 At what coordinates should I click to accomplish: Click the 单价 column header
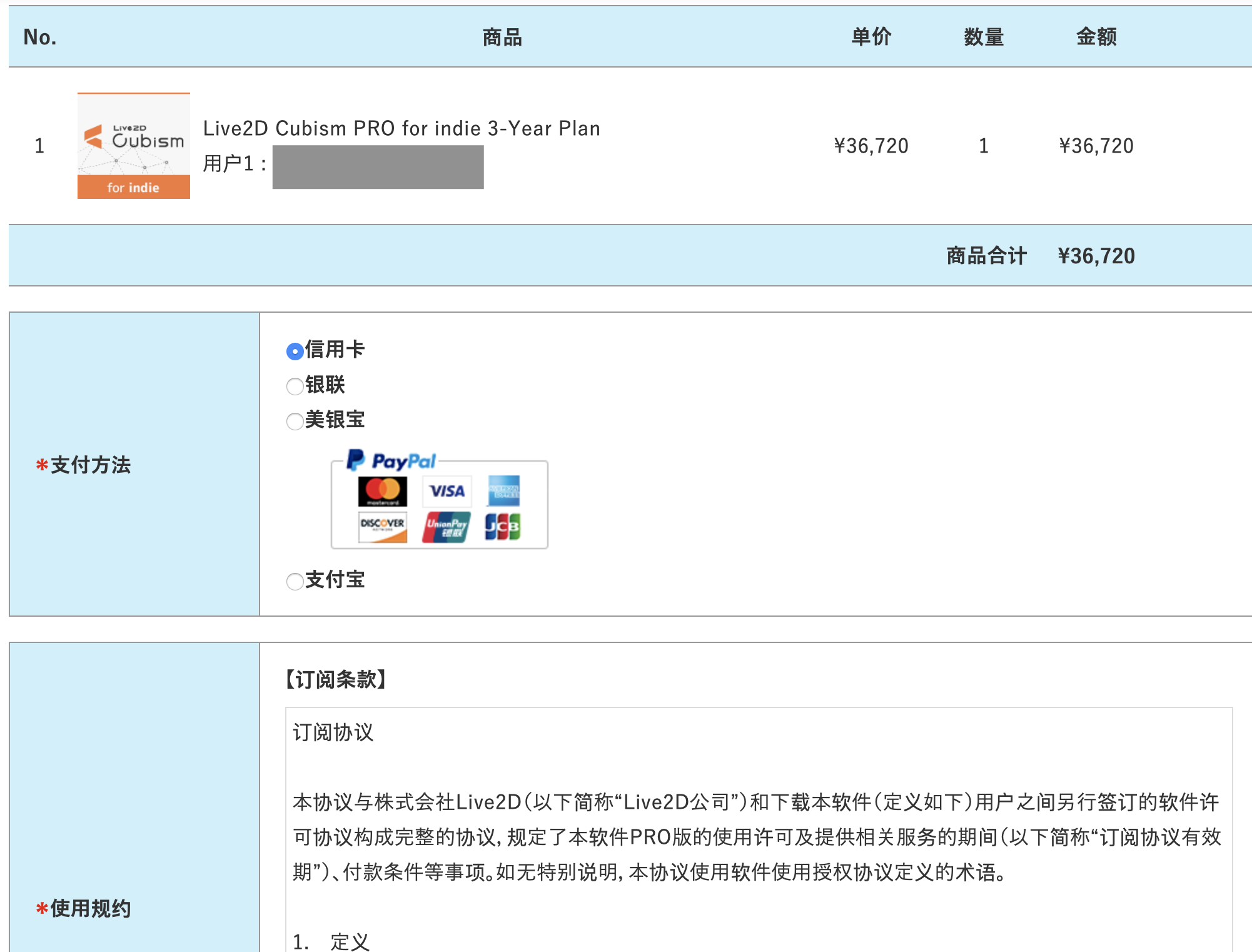tap(871, 37)
